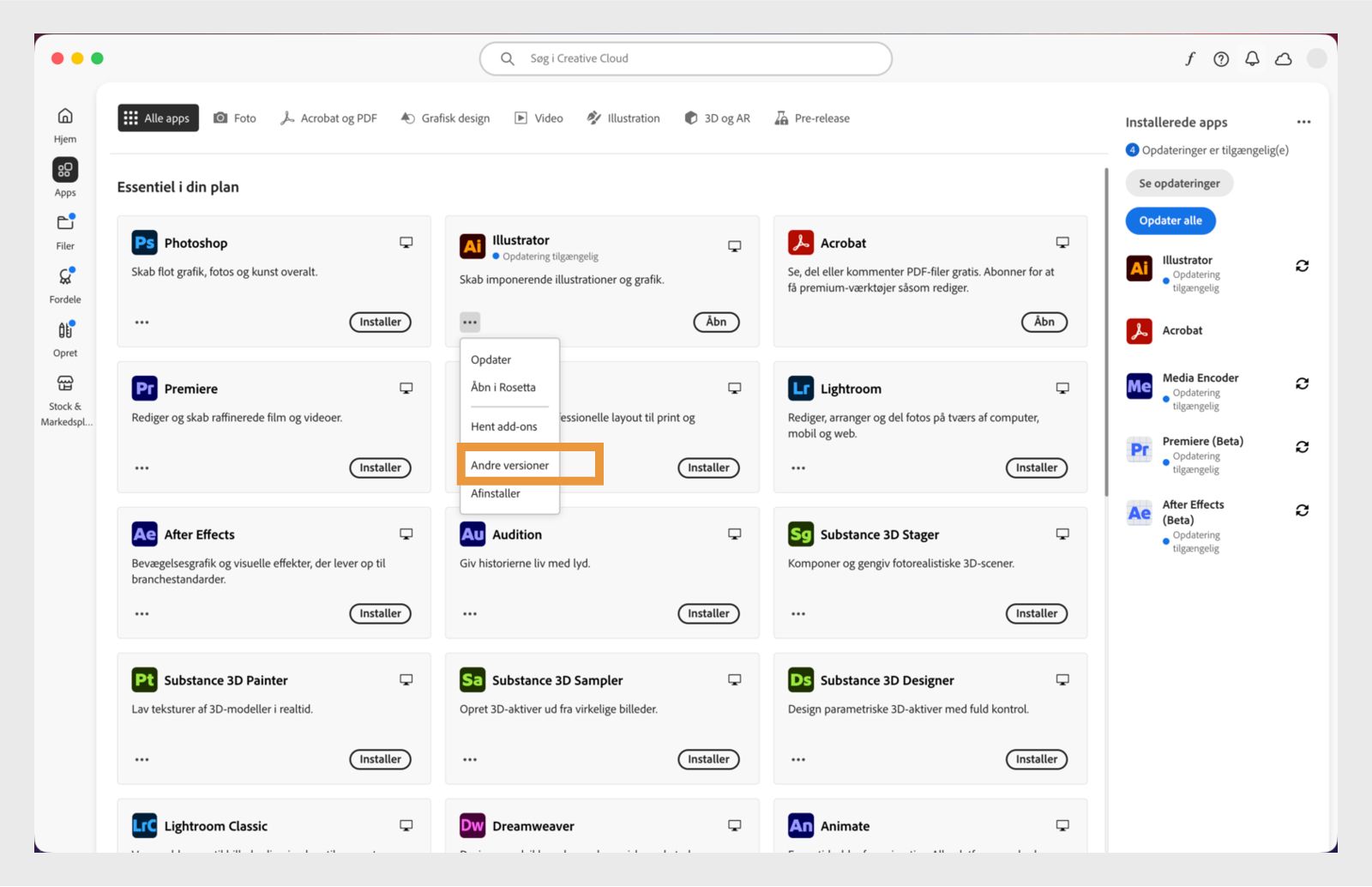
Task: Open Opret in the sidebar
Action: tap(65, 339)
